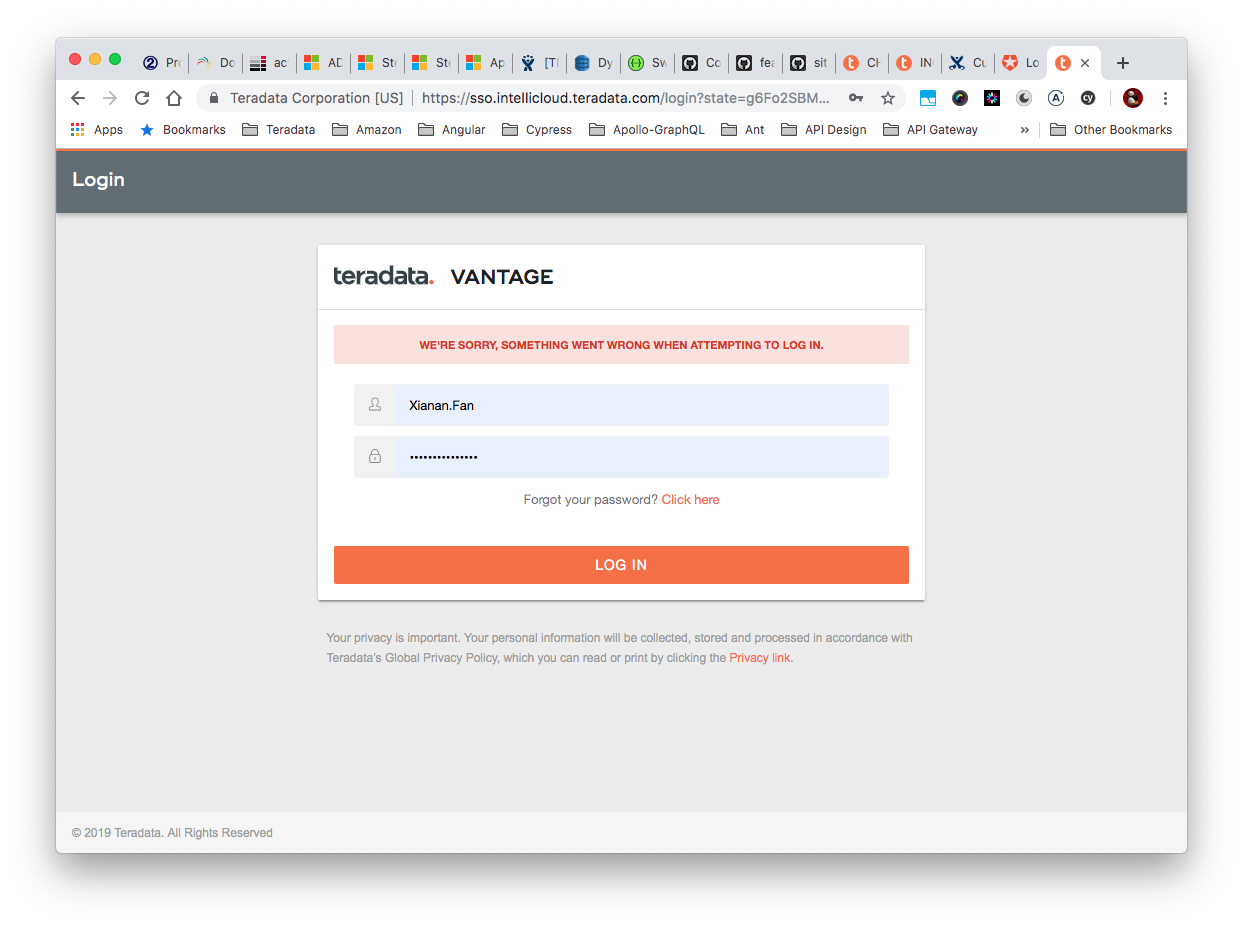Screen dimensions: 1243x927
Task: Open the ColorZilla color picker extension
Action: [x=960, y=98]
